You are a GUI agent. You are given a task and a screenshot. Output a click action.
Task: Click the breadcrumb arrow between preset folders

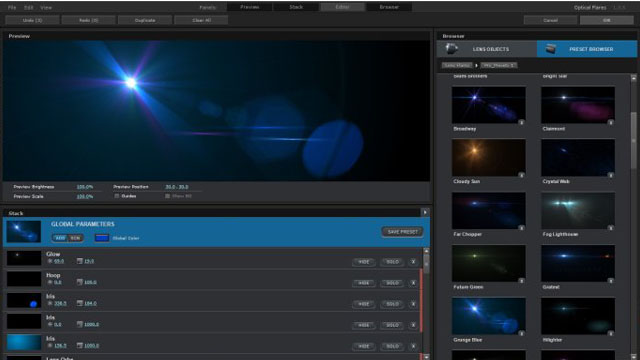[476, 65]
